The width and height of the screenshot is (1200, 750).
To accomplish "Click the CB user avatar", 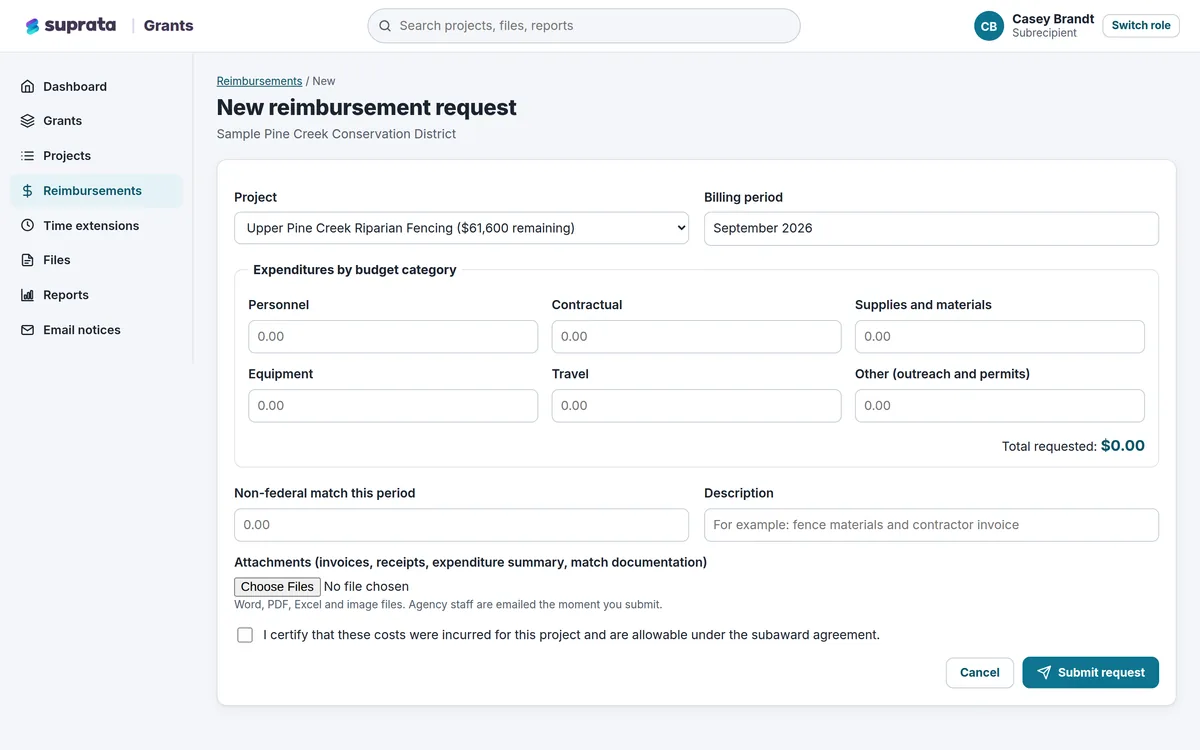I will pyautogui.click(x=989, y=26).
